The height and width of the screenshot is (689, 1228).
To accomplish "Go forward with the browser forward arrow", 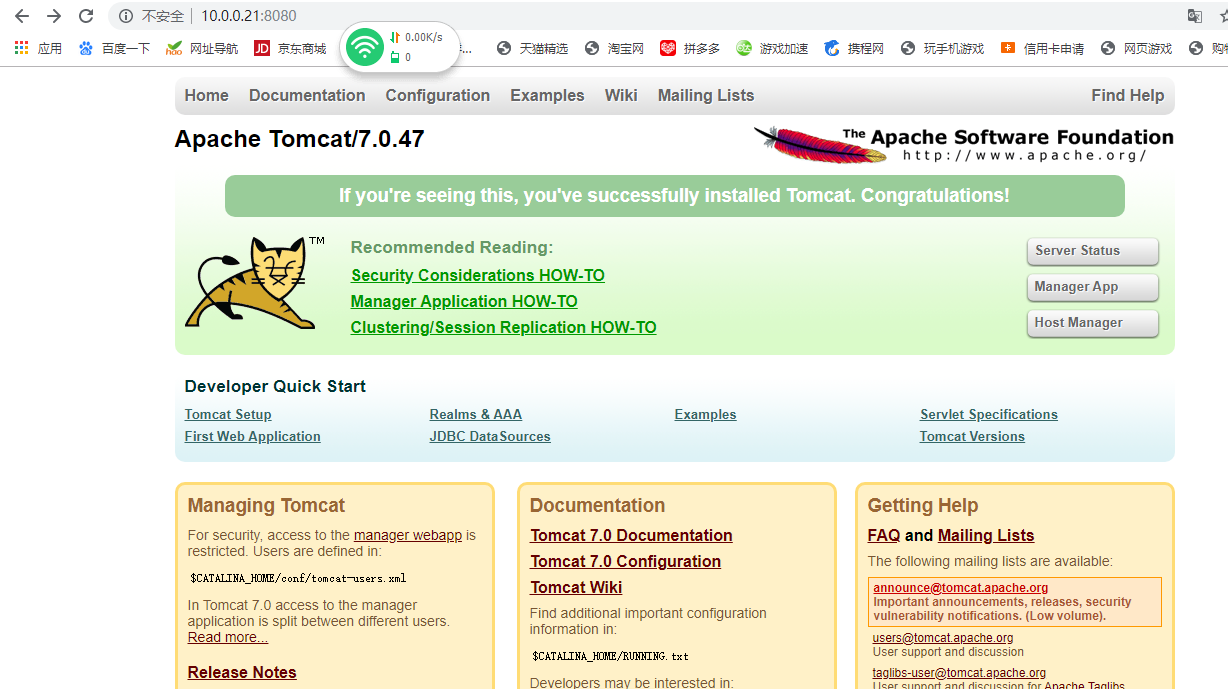I will (54, 16).
